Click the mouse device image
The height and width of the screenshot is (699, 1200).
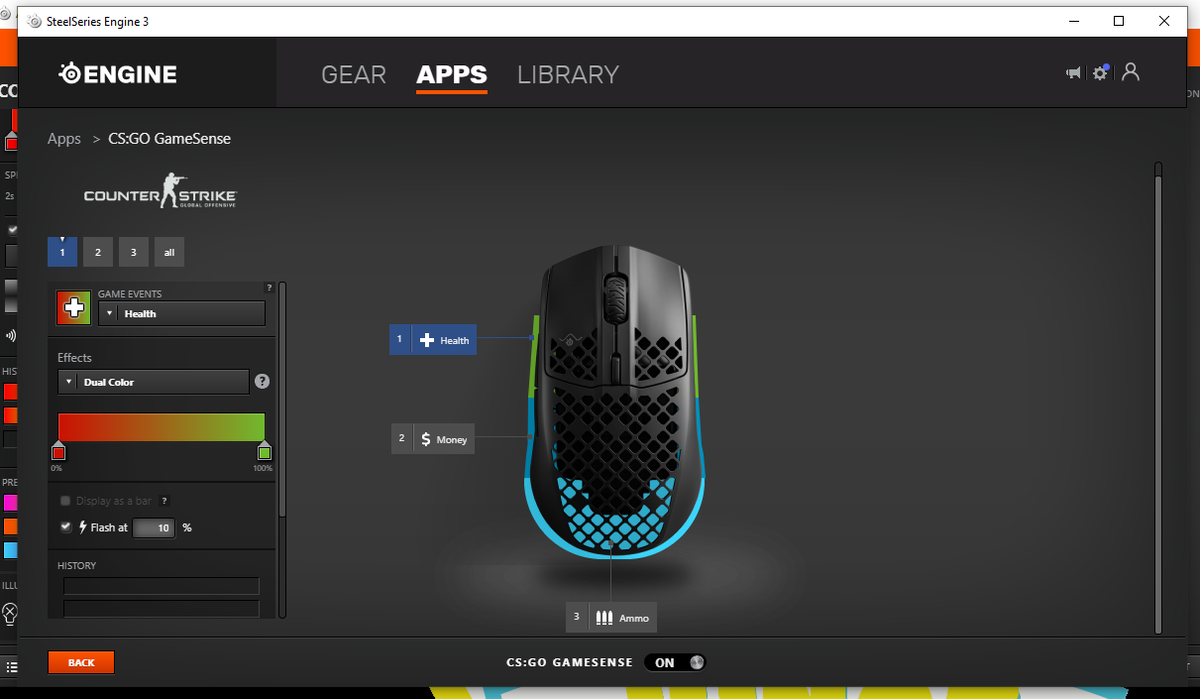click(x=617, y=400)
